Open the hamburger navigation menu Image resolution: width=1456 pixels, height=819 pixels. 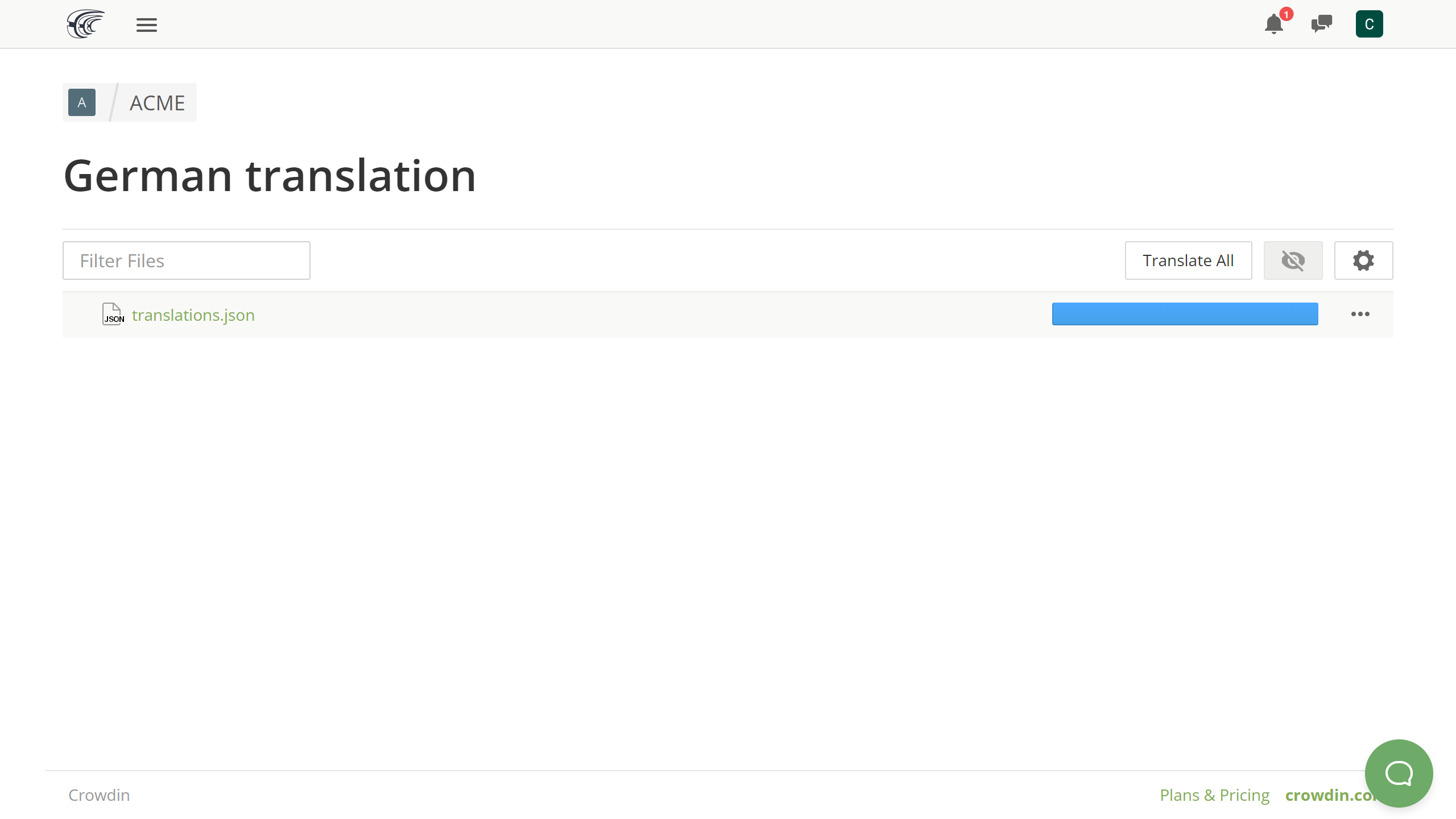(x=146, y=24)
